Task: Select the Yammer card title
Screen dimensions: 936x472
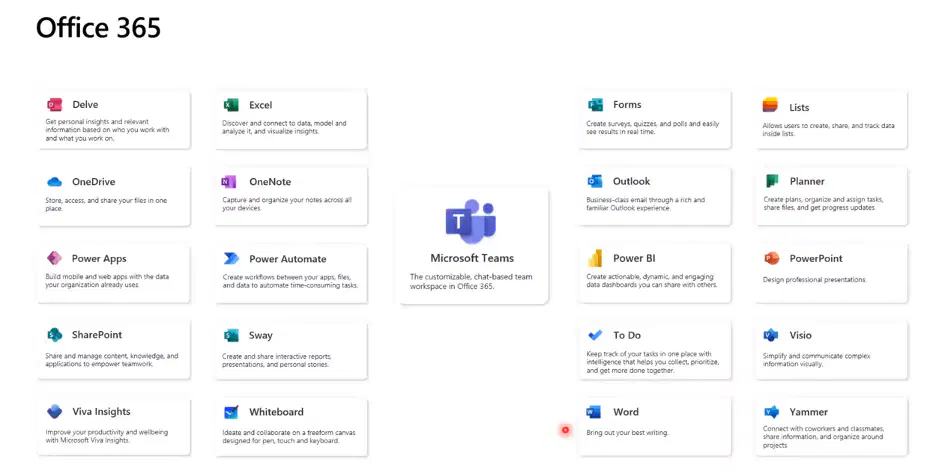Action: point(808,412)
